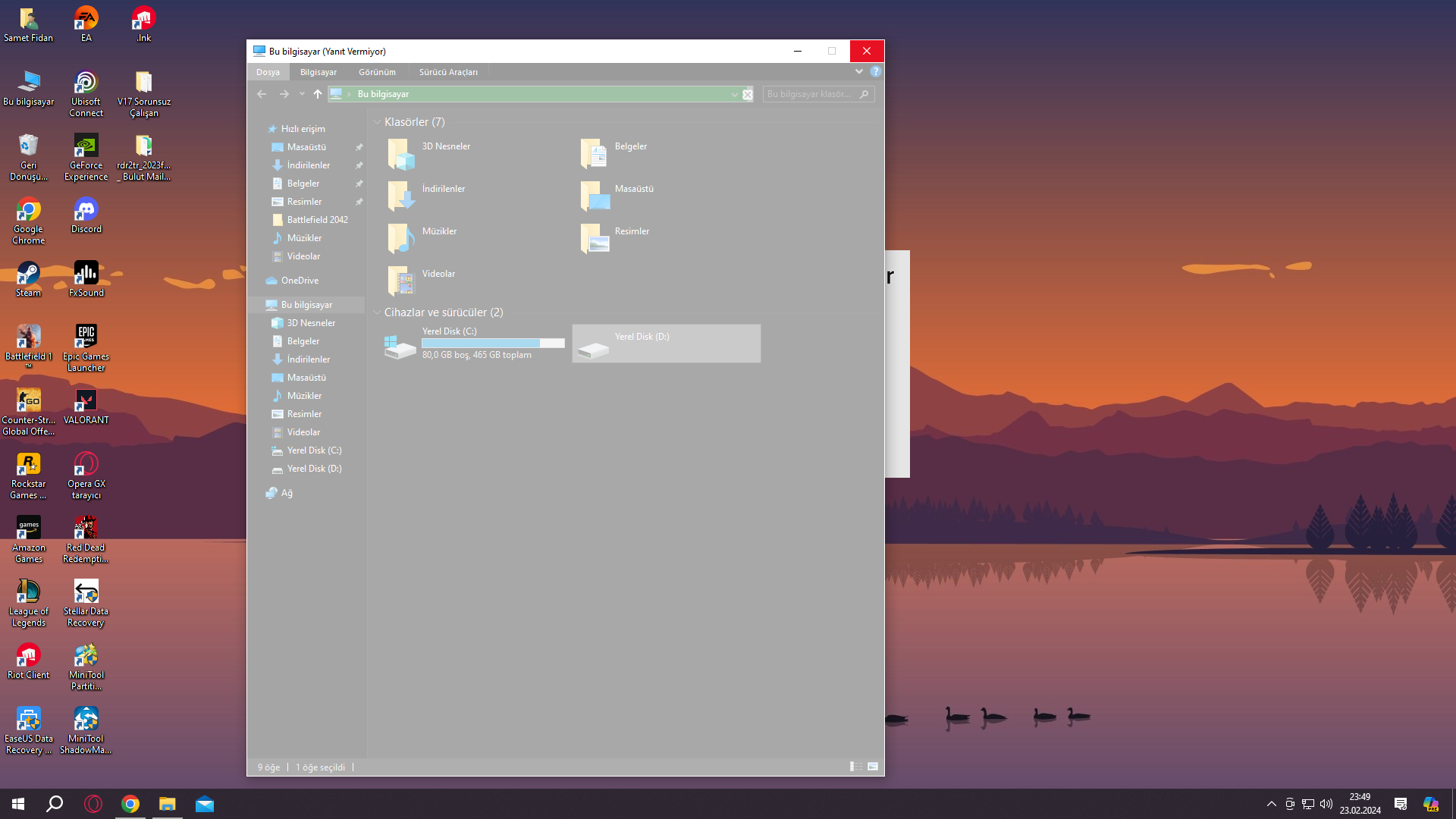Select Bu bilgisayar in navigation pane
The width and height of the screenshot is (1456, 819).
tap(306, 305)
